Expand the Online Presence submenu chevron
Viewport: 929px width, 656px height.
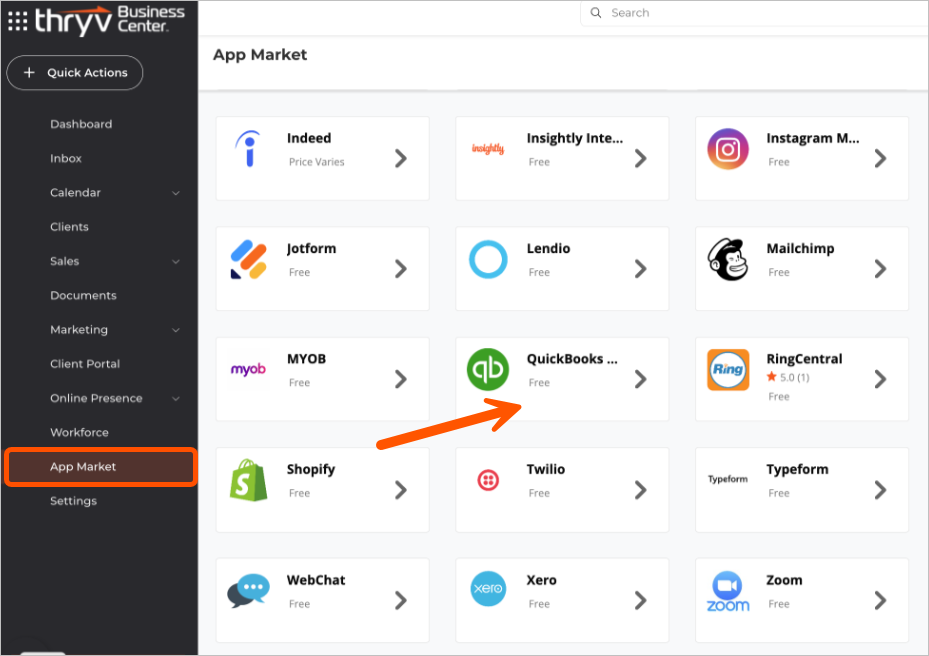[x=176, y=398]
